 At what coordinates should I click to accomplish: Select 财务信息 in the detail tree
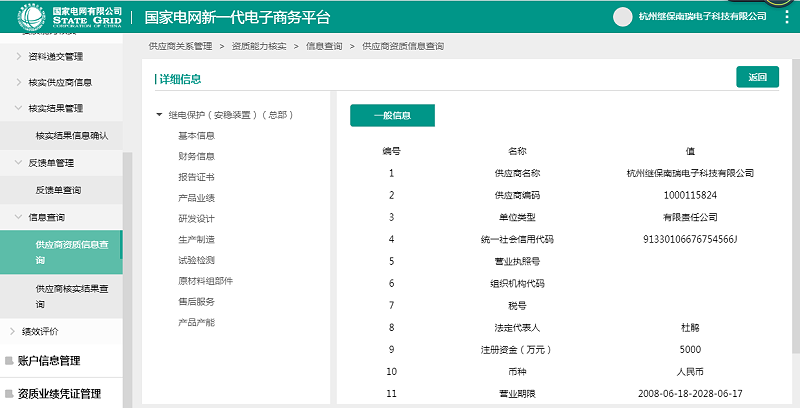(196, 156)
